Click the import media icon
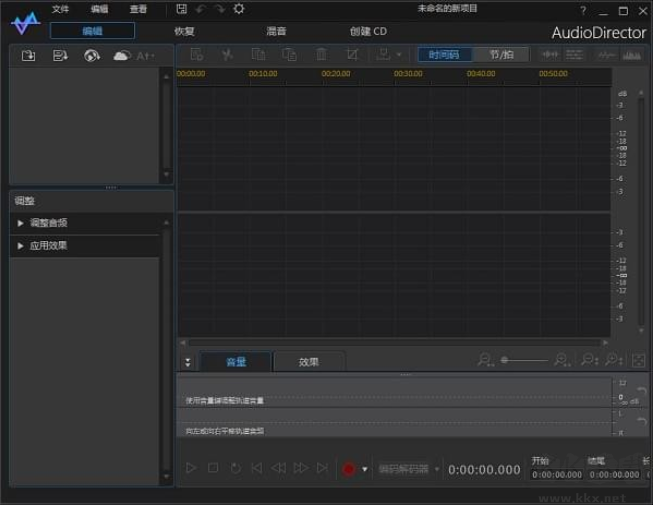The height and width of the screenshot is (505, 653). point(28,55)
